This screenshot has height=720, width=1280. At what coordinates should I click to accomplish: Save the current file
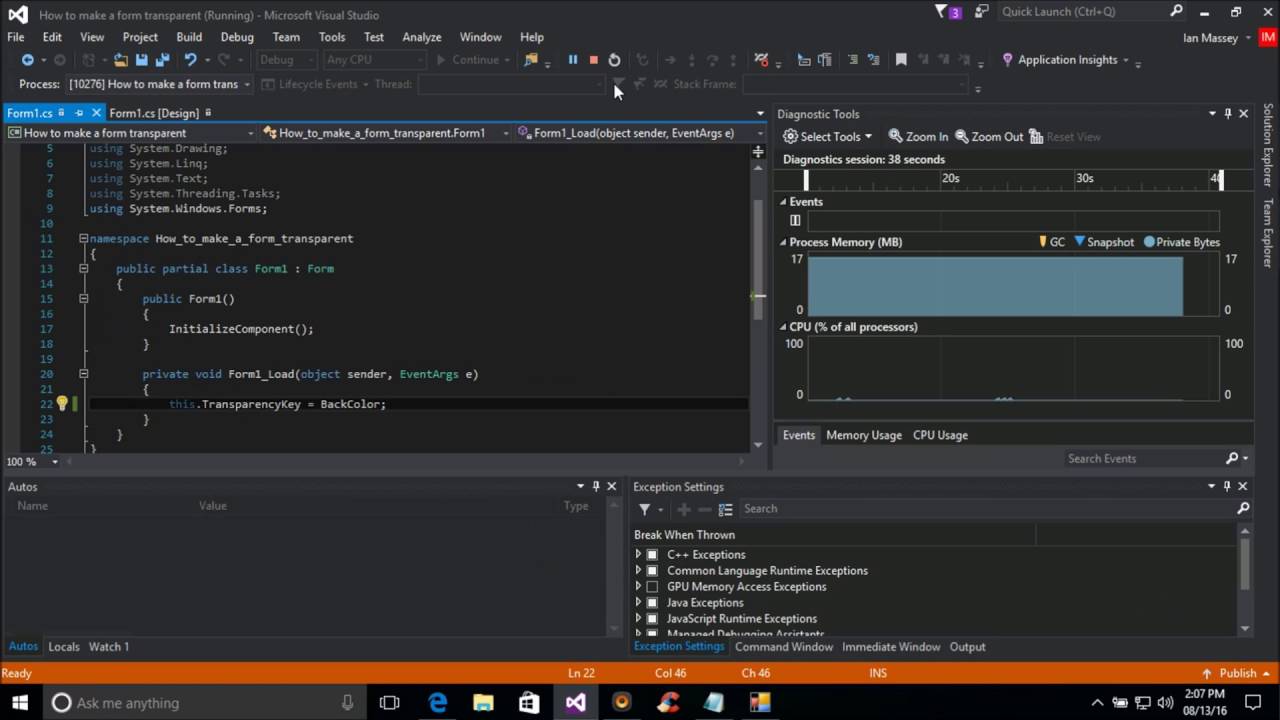[x=141, y=60]
